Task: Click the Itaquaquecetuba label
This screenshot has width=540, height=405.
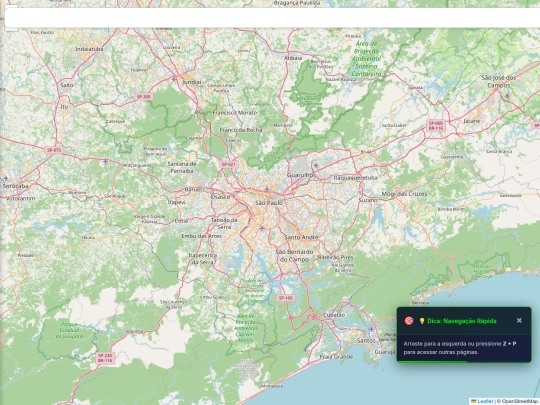Action: click(x=355, y=178)
